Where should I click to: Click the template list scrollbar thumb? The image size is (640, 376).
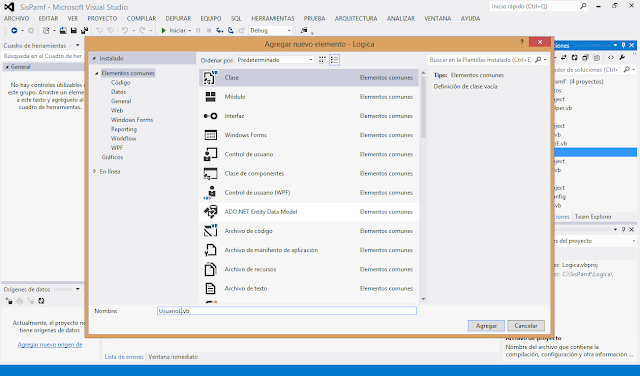pyautogui.click(x=423, y=107)
